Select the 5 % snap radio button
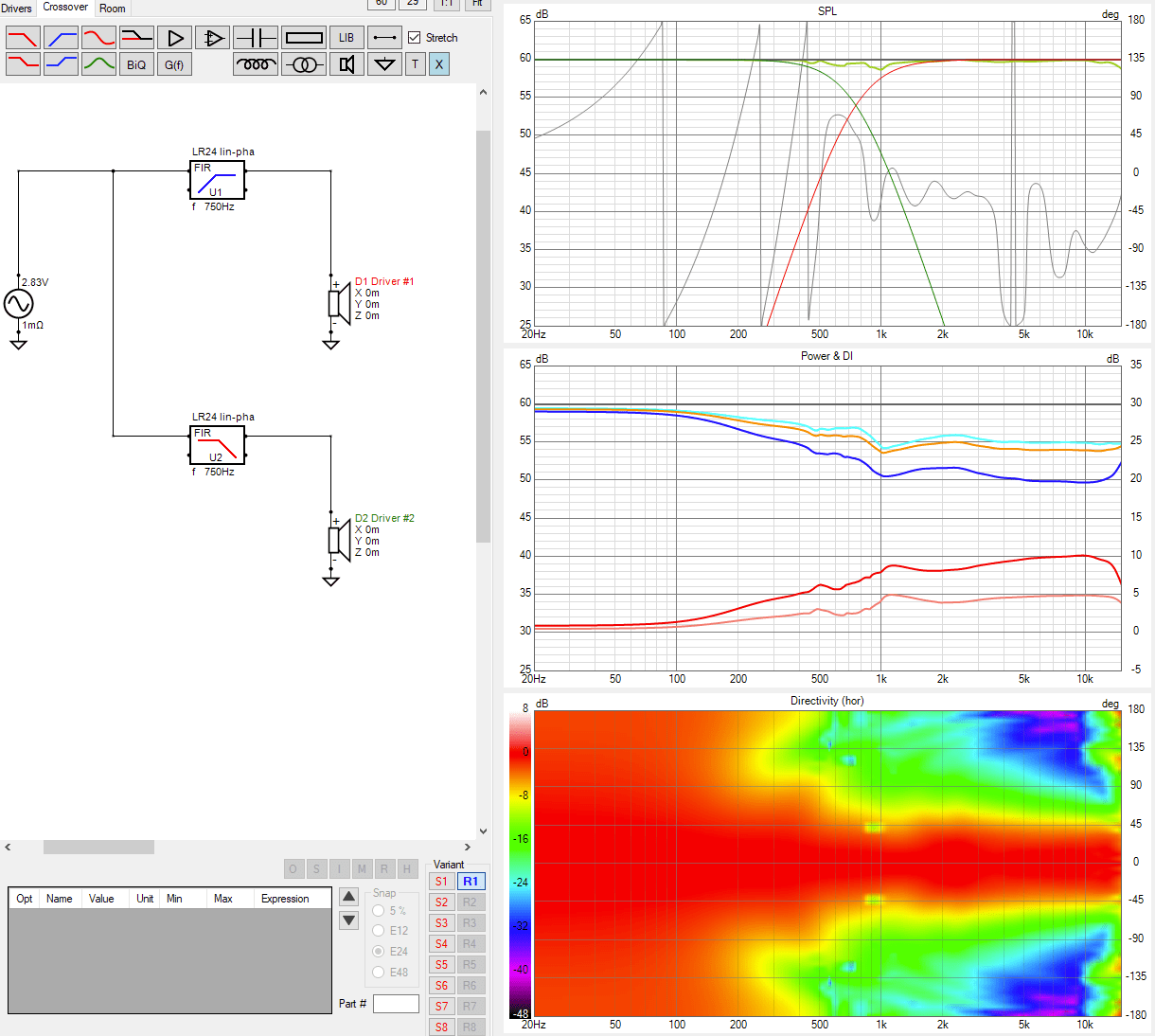 point(379,911)
